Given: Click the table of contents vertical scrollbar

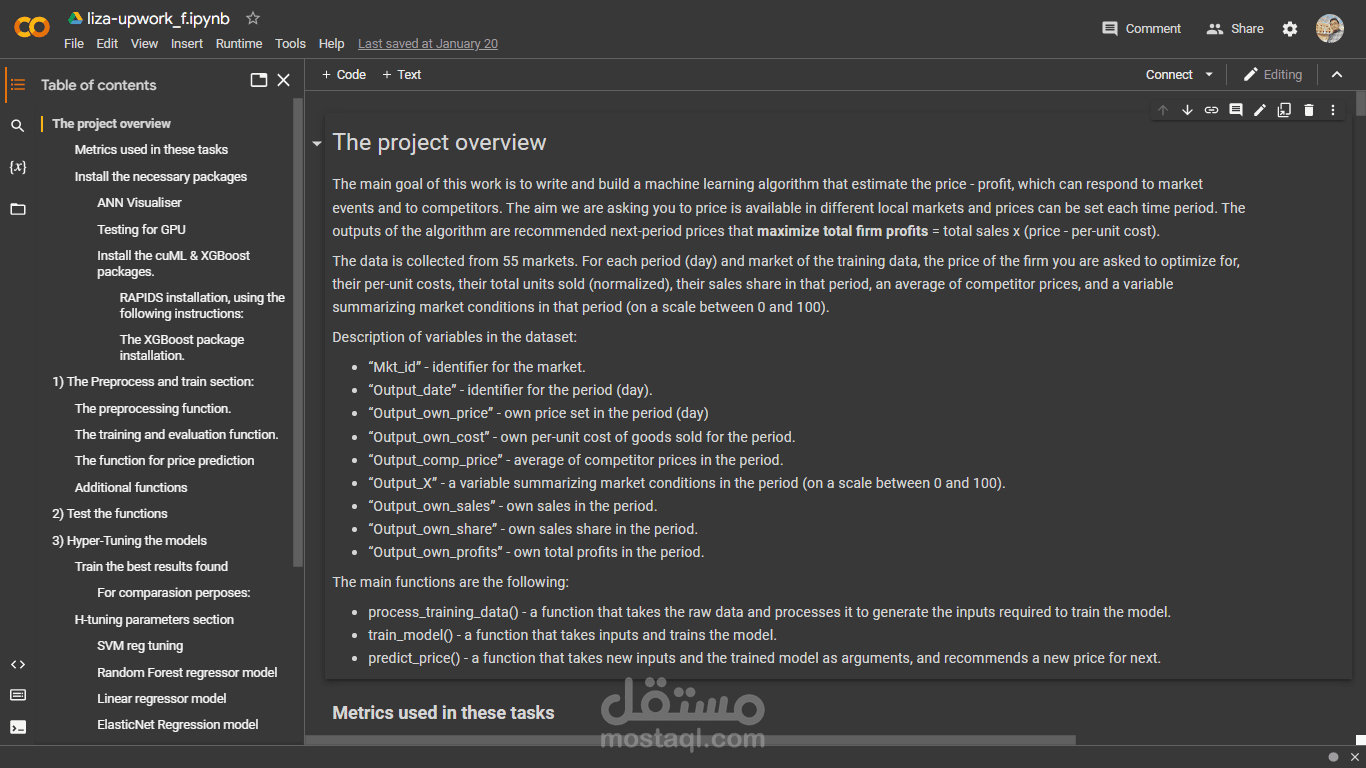Looking at the screenshot, I should 298,332.
